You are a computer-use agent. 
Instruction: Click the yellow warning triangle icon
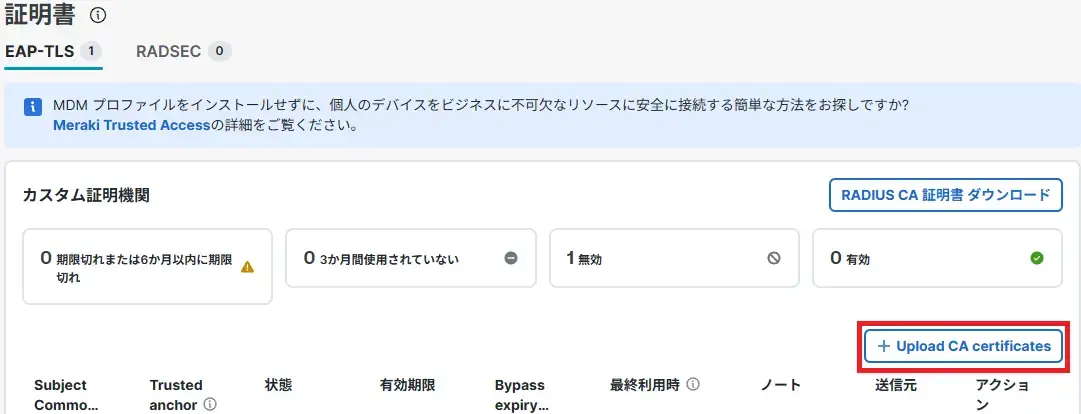(247, 267)
